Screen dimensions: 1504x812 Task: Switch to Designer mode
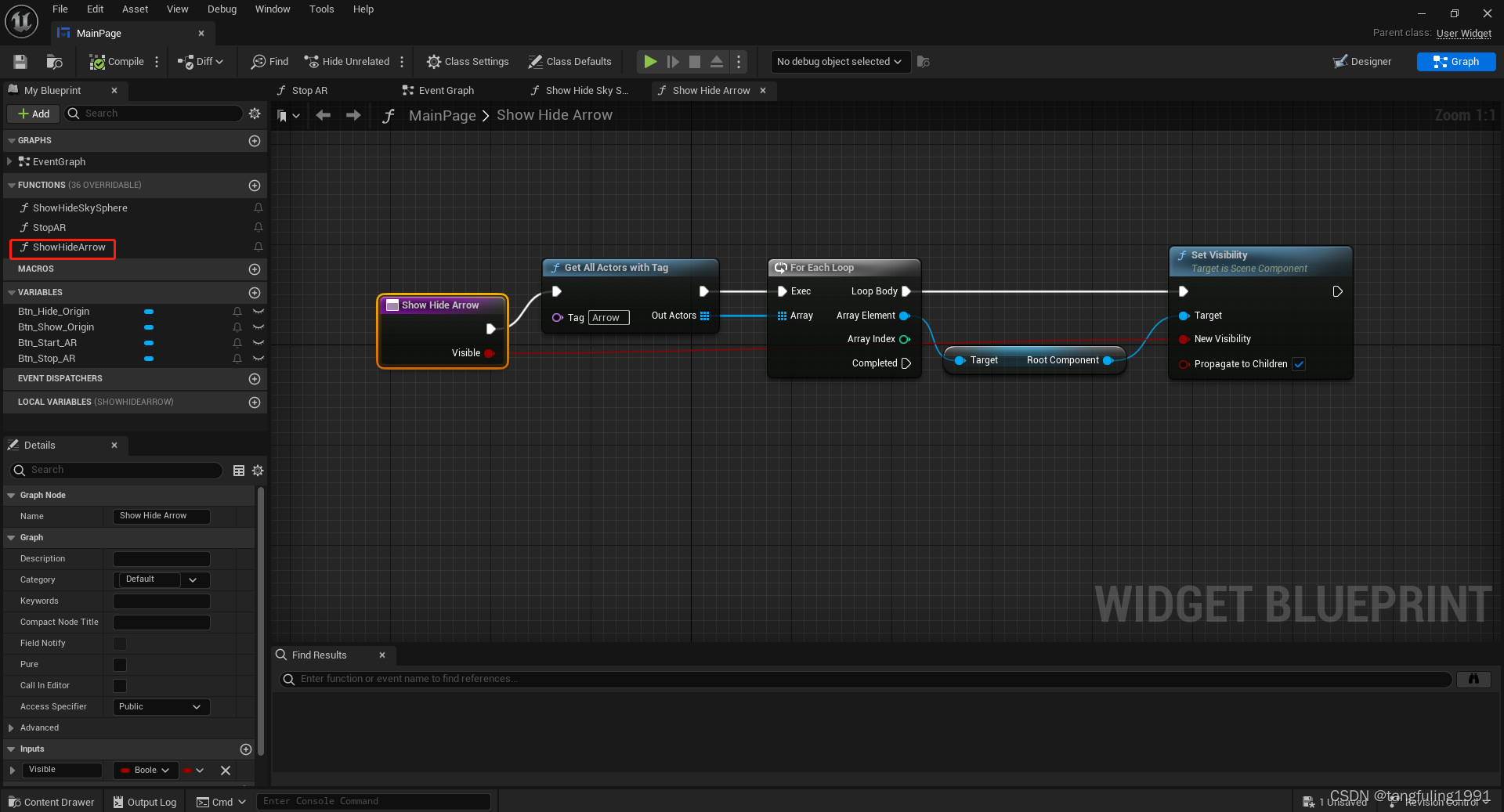[1363, 62]
